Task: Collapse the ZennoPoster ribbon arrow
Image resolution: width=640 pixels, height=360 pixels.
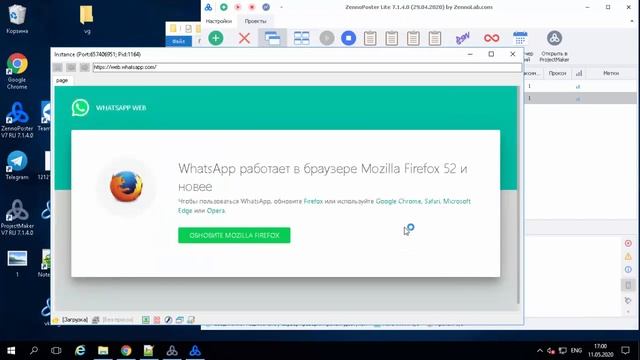Action: tap(632, 21)
